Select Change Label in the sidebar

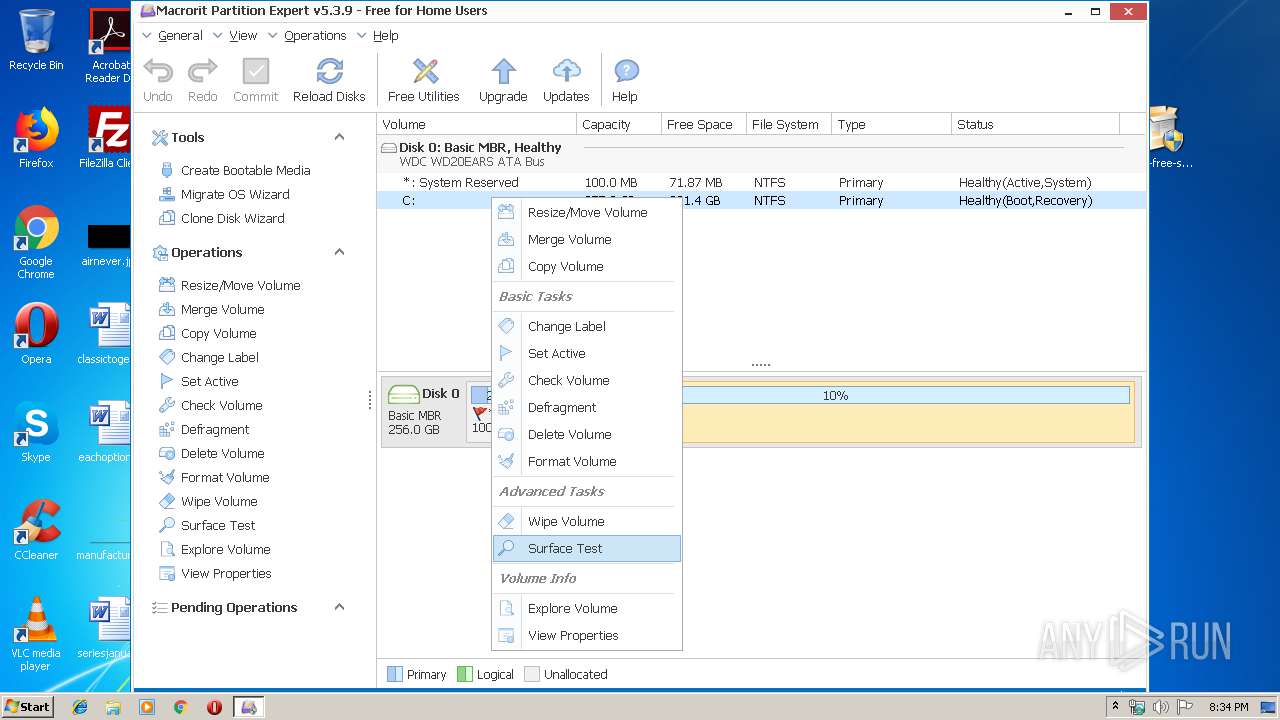209,357
